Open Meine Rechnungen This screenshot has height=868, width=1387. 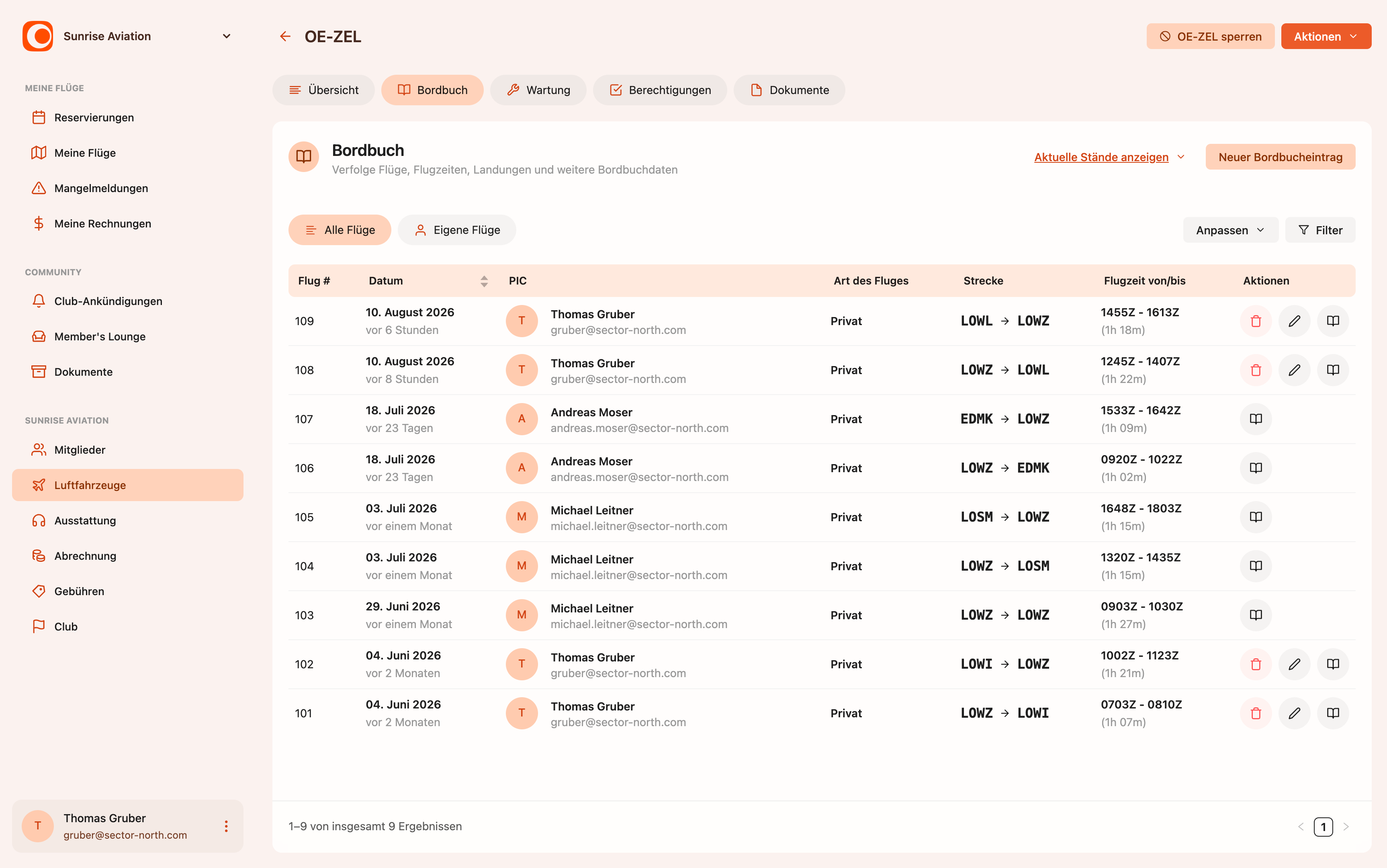pos(127,224)
